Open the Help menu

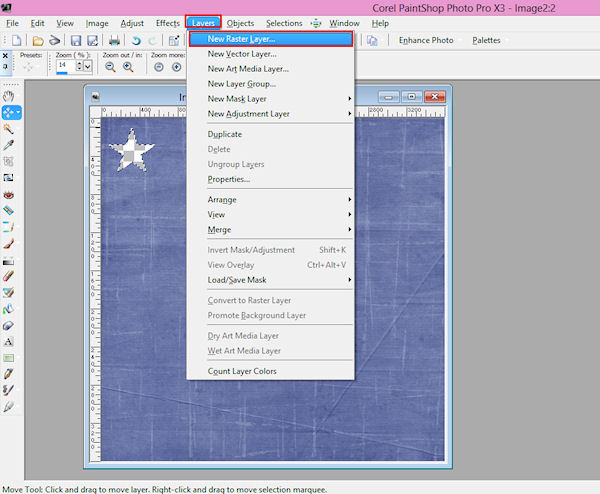(380, 23)
